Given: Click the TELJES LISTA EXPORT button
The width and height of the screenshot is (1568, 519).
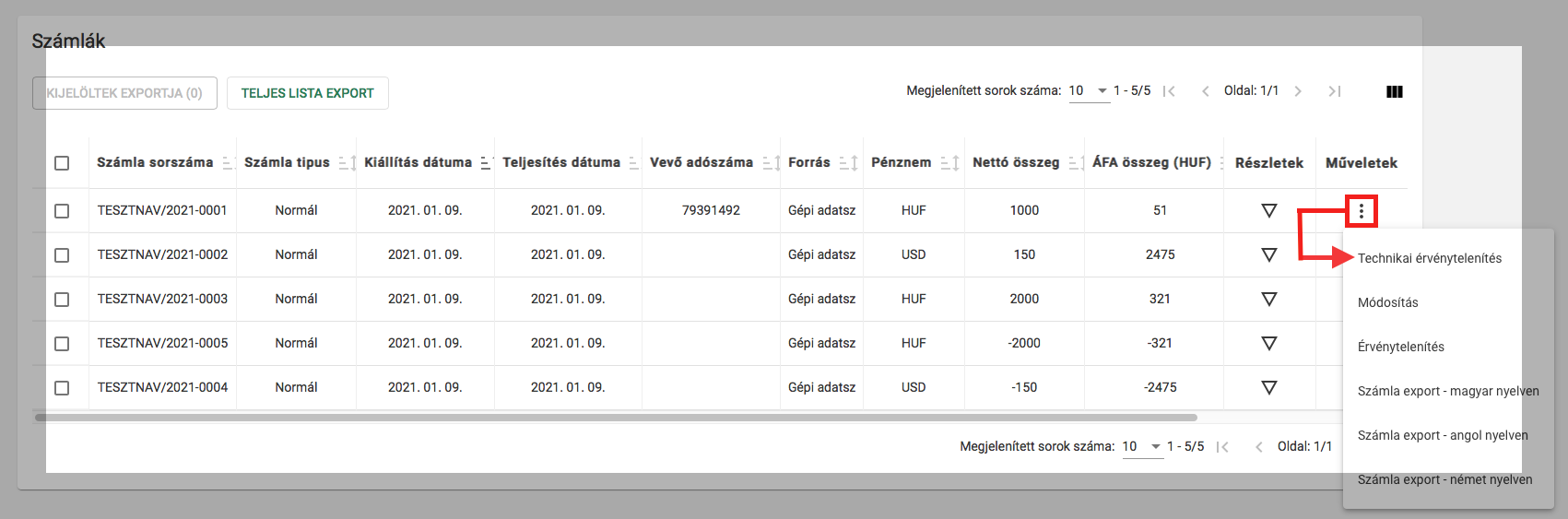Looking at the screenshot, I should 307,93.
